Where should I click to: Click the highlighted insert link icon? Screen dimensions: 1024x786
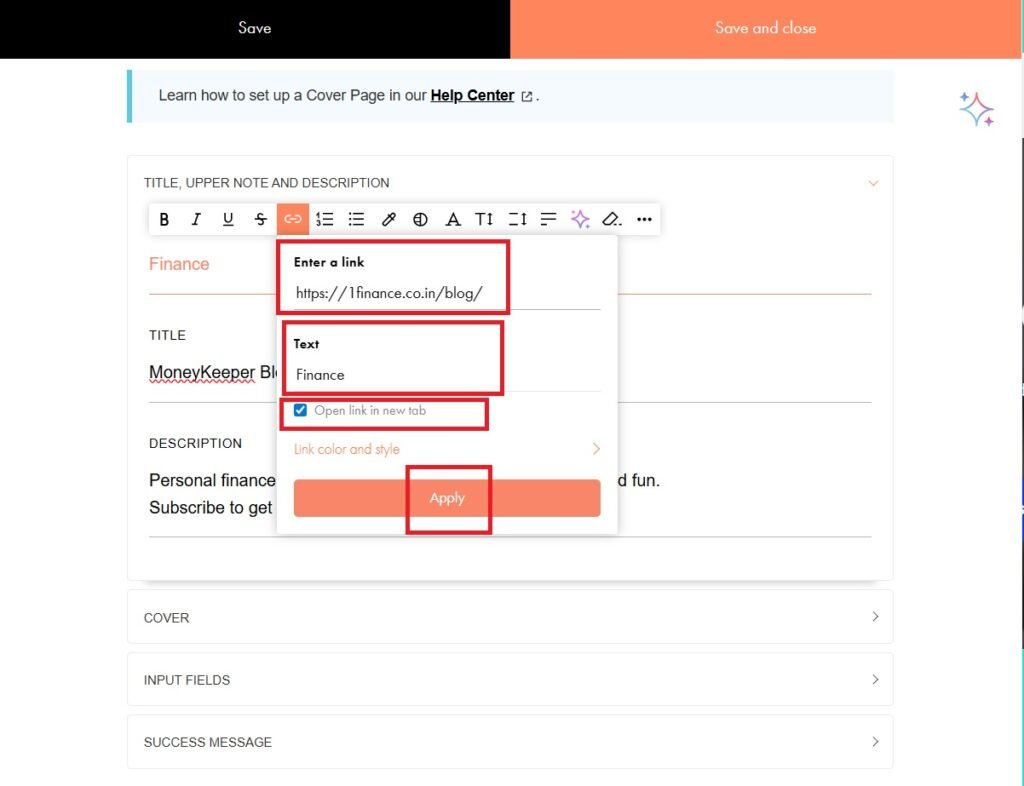click(x=293, y=219)
